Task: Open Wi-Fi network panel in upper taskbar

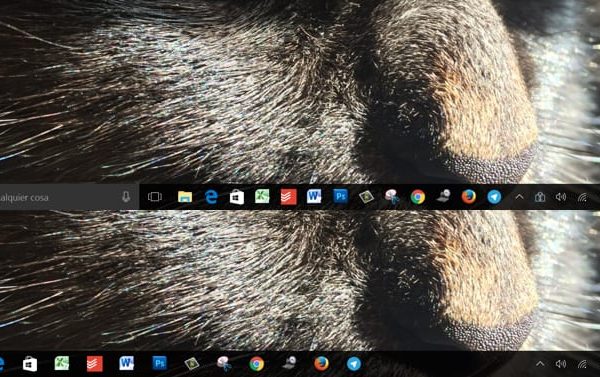Action: [583, 197]
